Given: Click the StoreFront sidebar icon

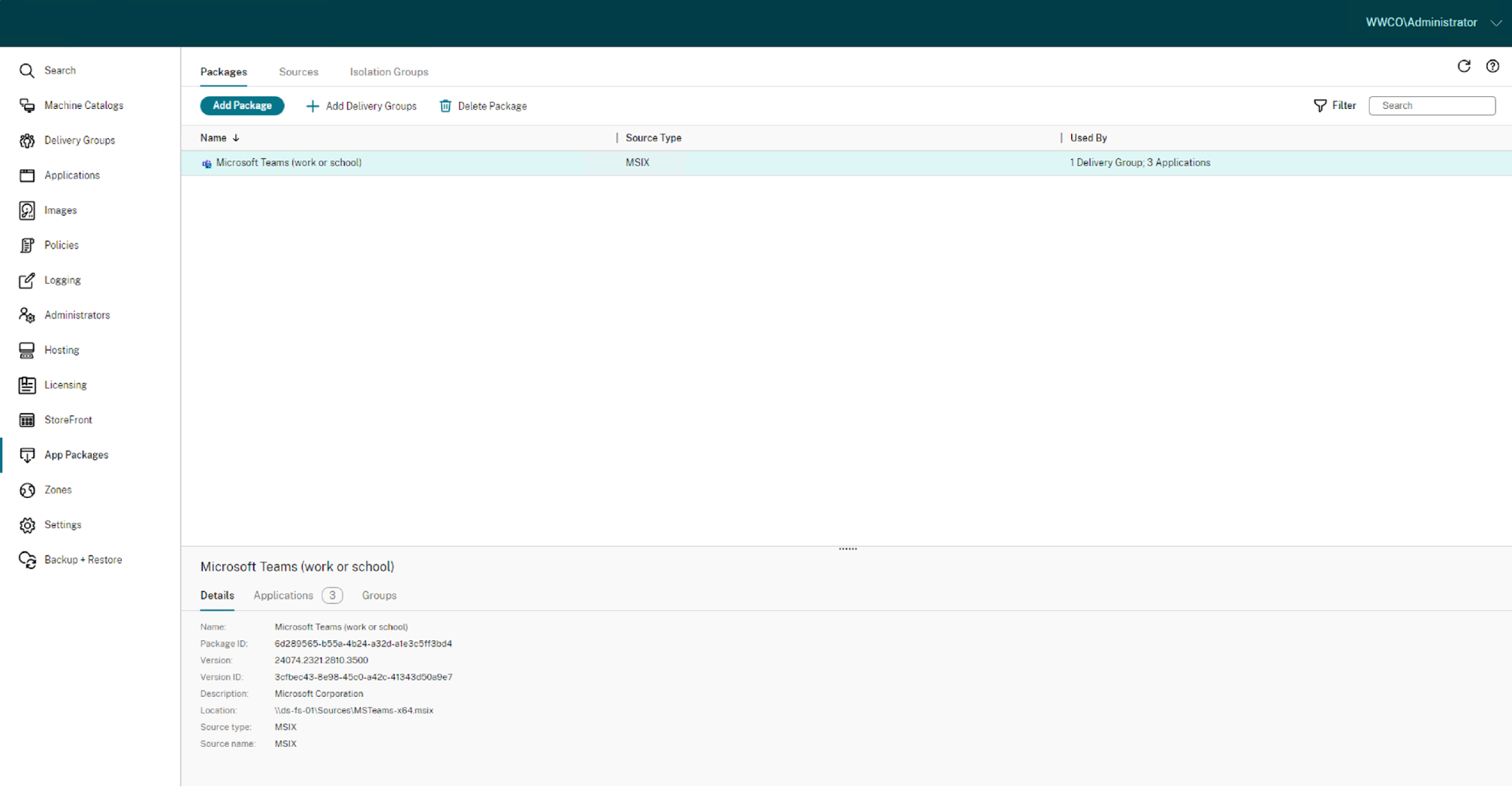Looking at the screenshot, I should tap(27, 420).
